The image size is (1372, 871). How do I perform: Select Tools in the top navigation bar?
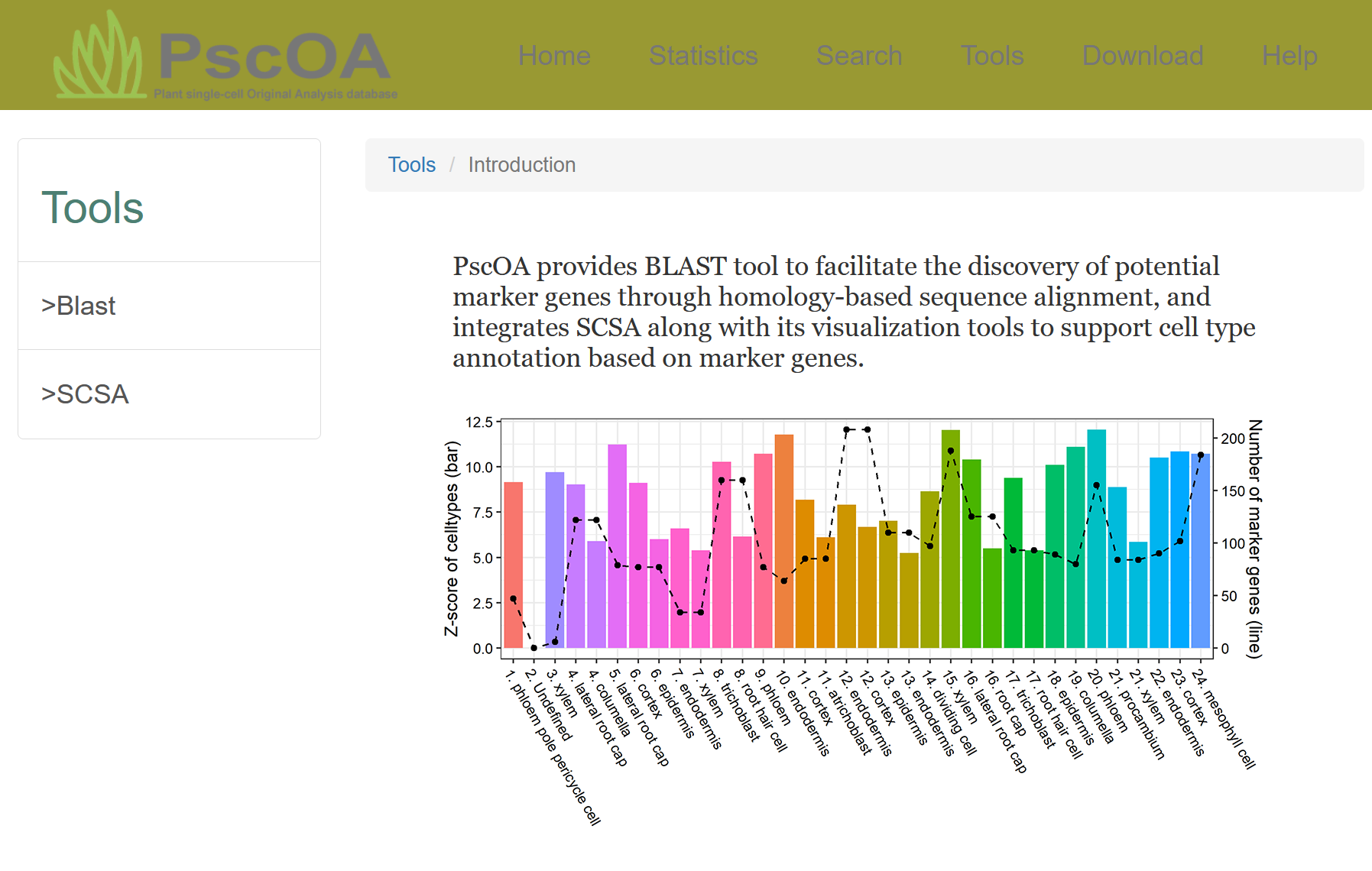[x=991, y=56]
